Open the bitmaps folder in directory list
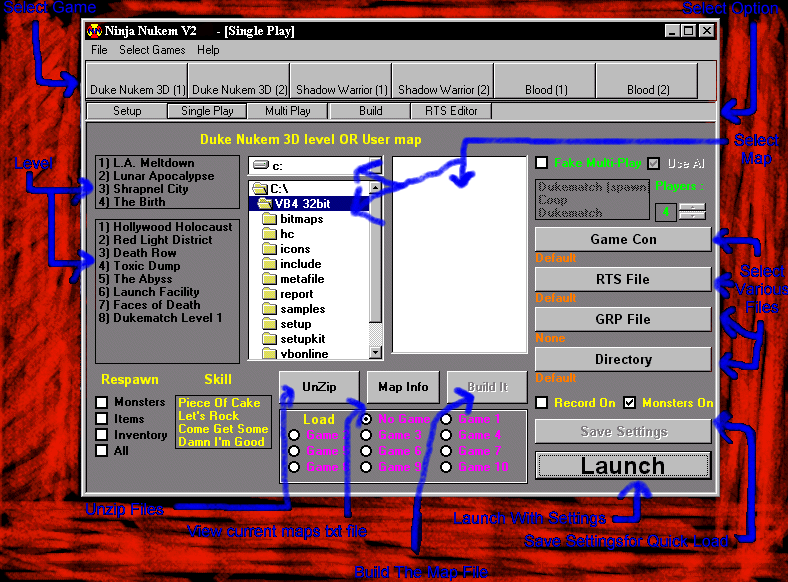Image resolution: width=788 pixels, height=582 pixels. click(301, 218)
